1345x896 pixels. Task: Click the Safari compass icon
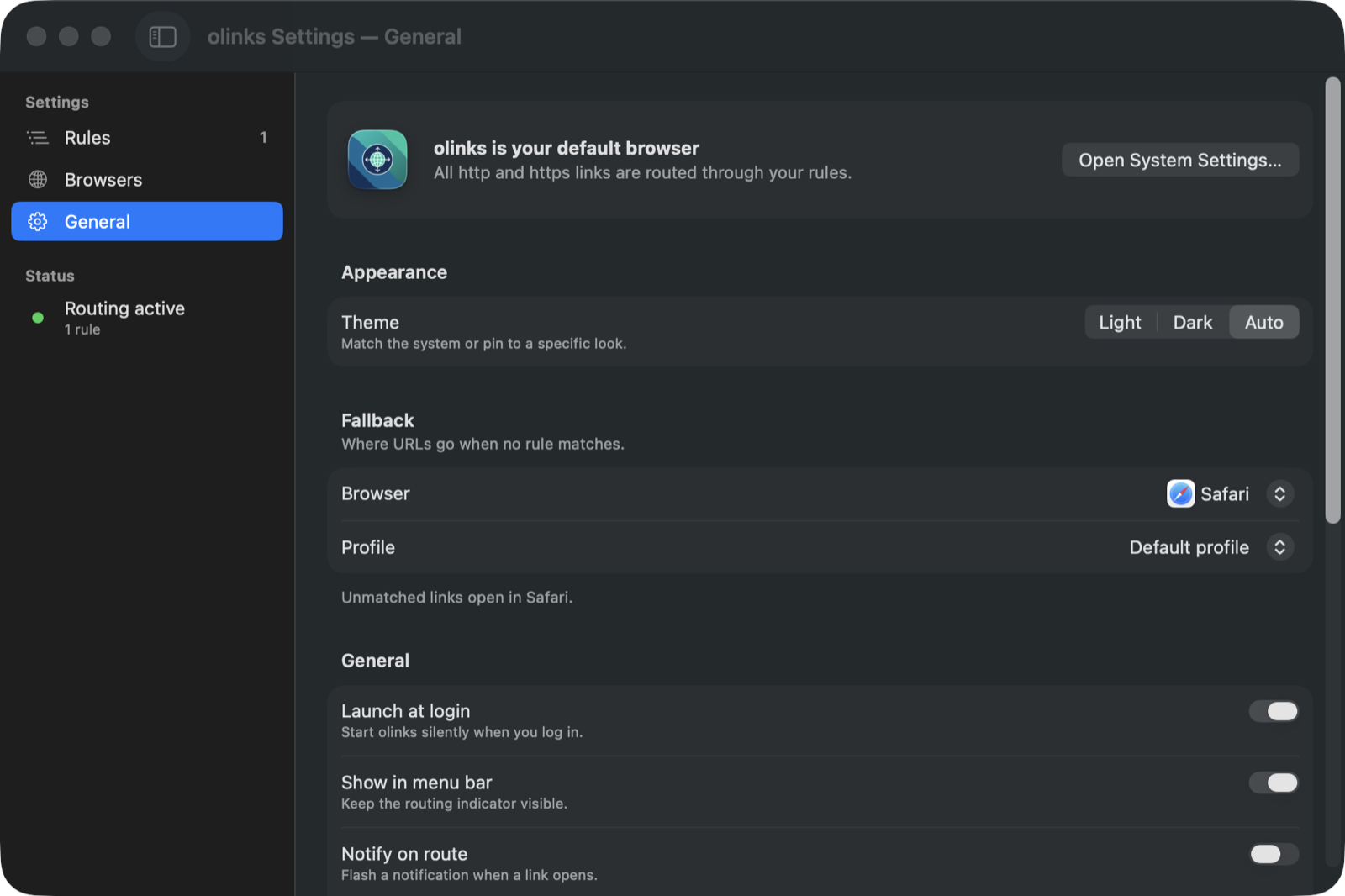click(x=1180, y=493)
